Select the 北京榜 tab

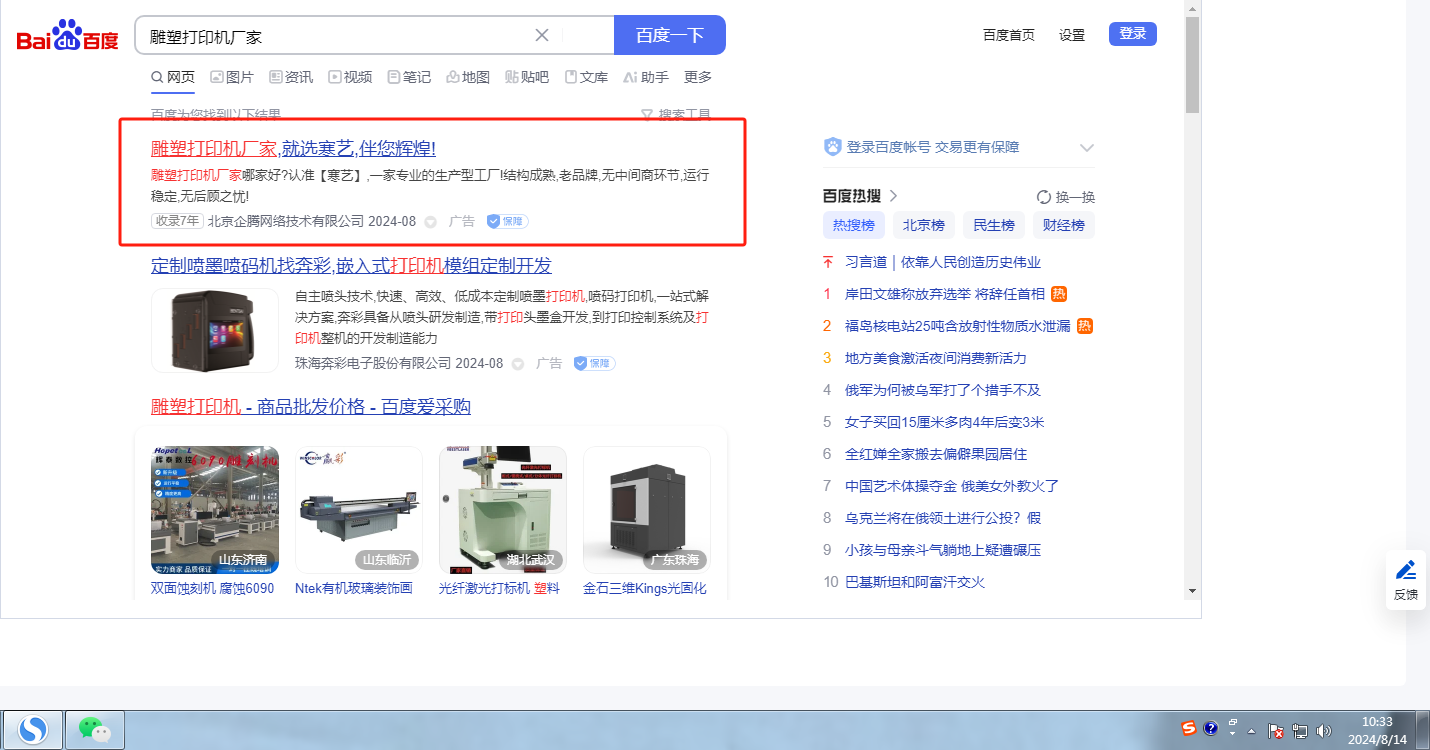tap(924, 225)
